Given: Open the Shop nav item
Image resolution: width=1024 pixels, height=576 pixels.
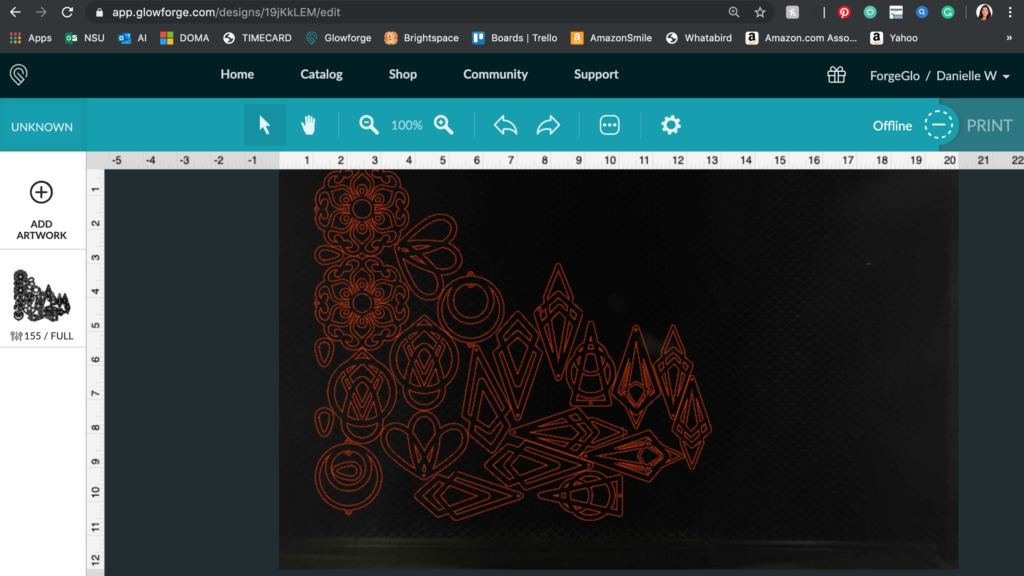Looking at the screenshot, I should coord(403,74).
